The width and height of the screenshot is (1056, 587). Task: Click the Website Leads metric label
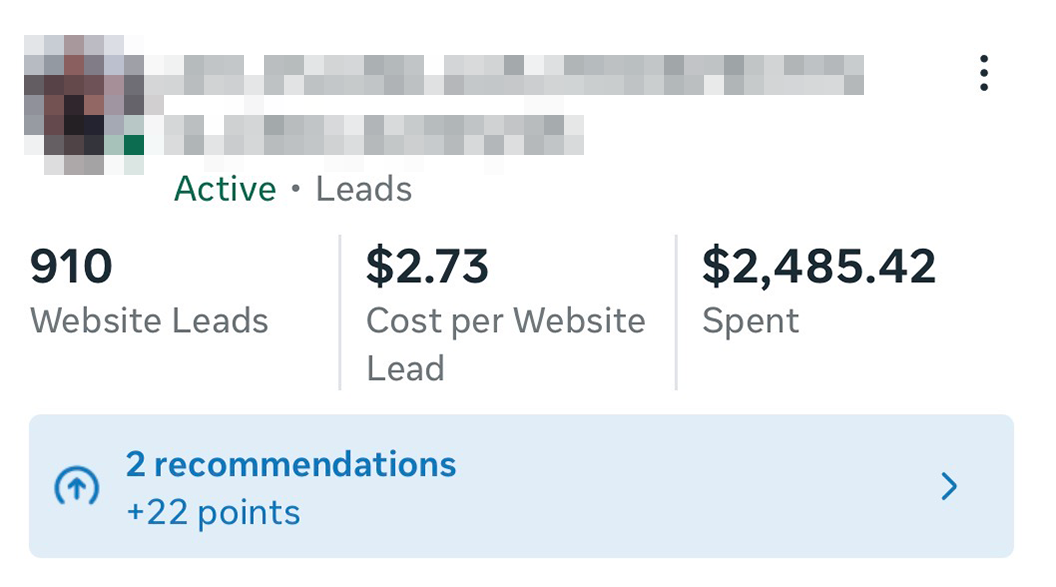tap(149, 321)
